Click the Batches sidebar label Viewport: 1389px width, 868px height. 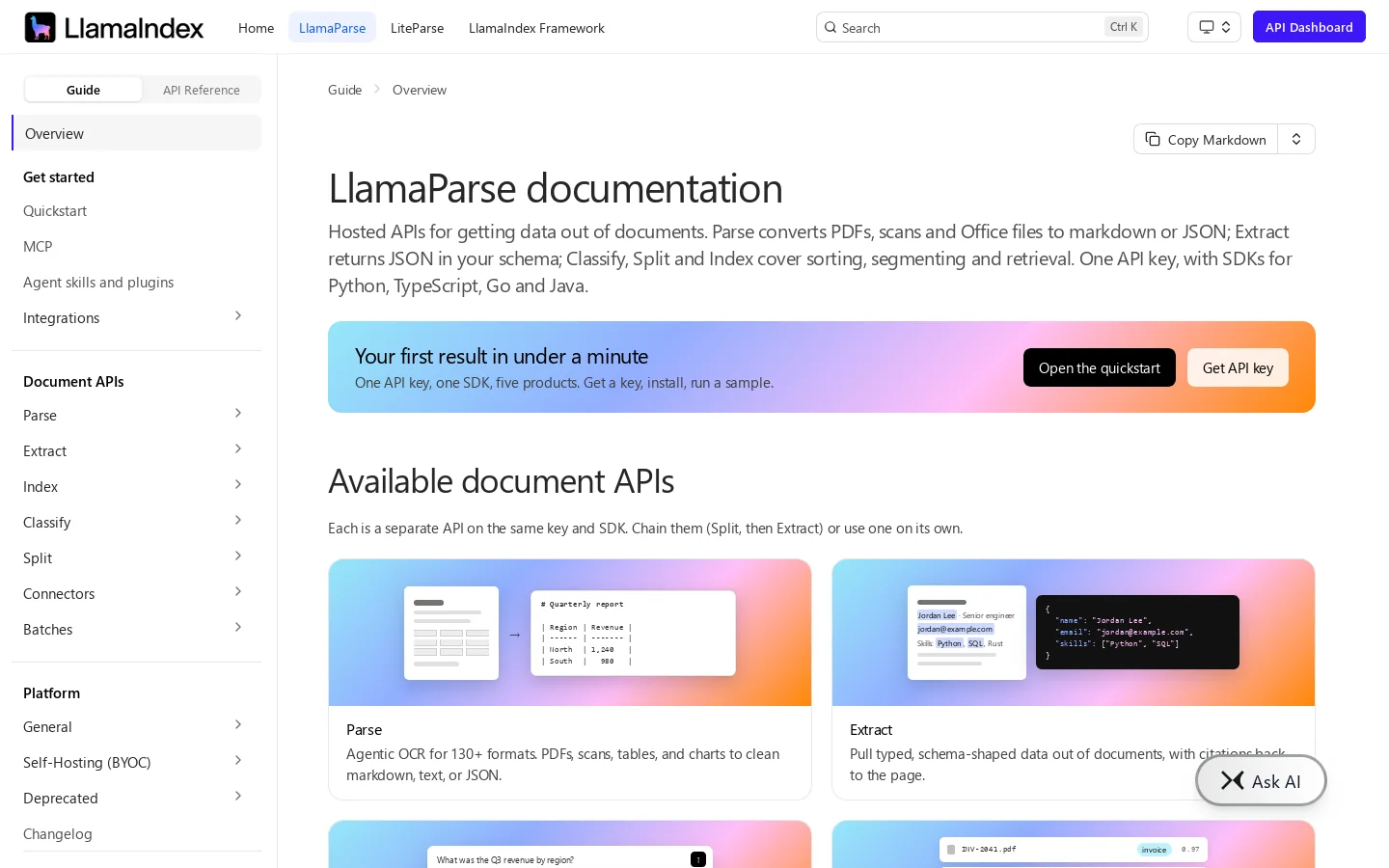47,630
